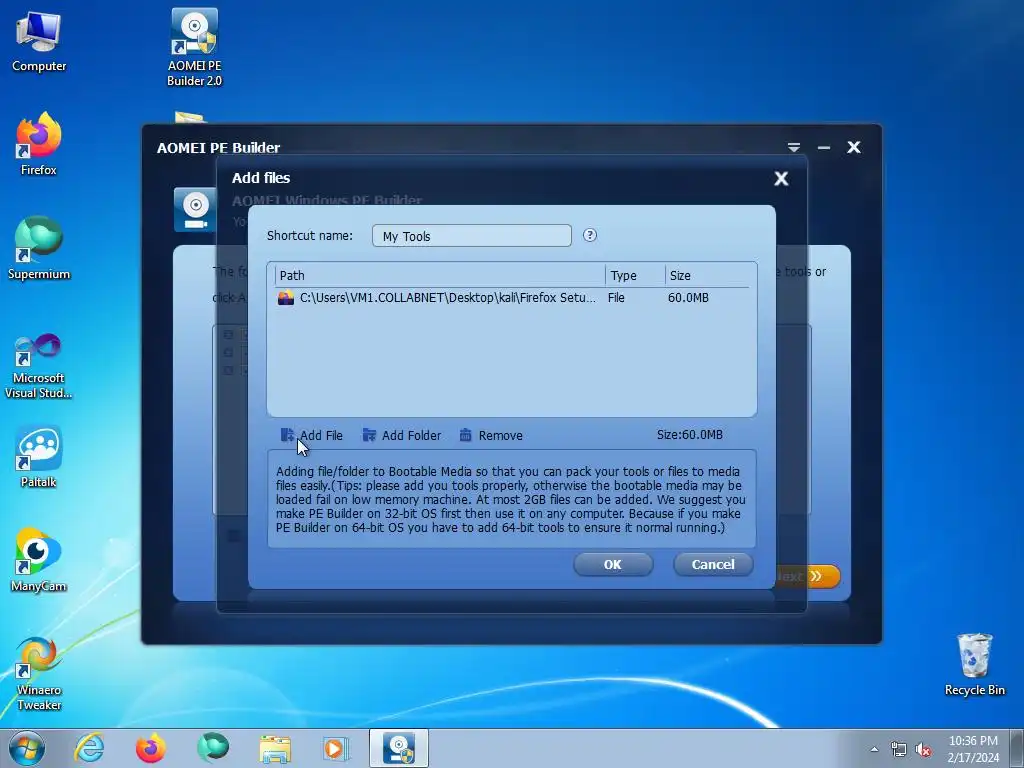Screen dimensions: 1024x768
Task: Select the Firefox Setup file row
Action: tap(511, 298)
